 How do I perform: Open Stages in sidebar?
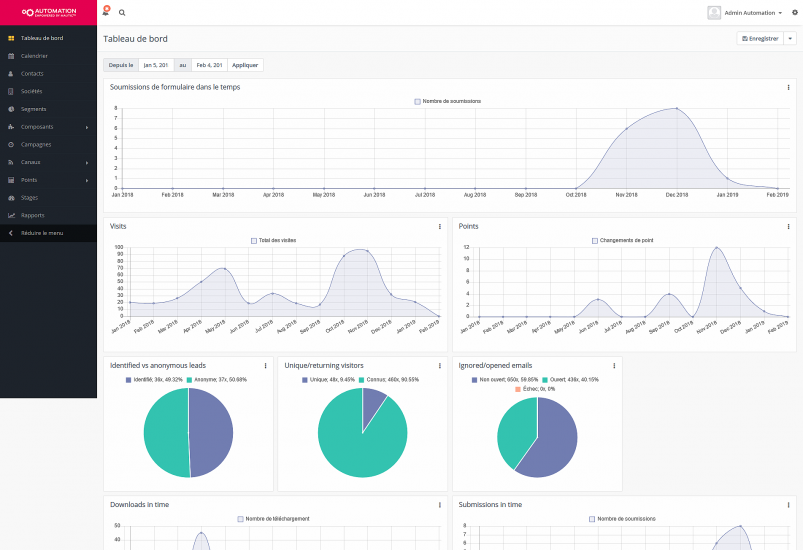pyautogui.click(x=48, y=198)
